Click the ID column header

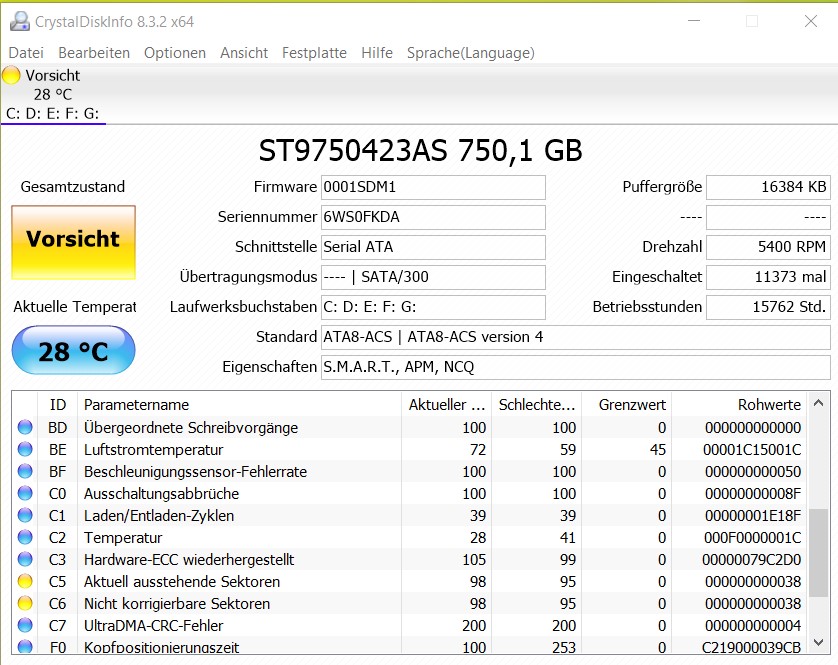57,405
